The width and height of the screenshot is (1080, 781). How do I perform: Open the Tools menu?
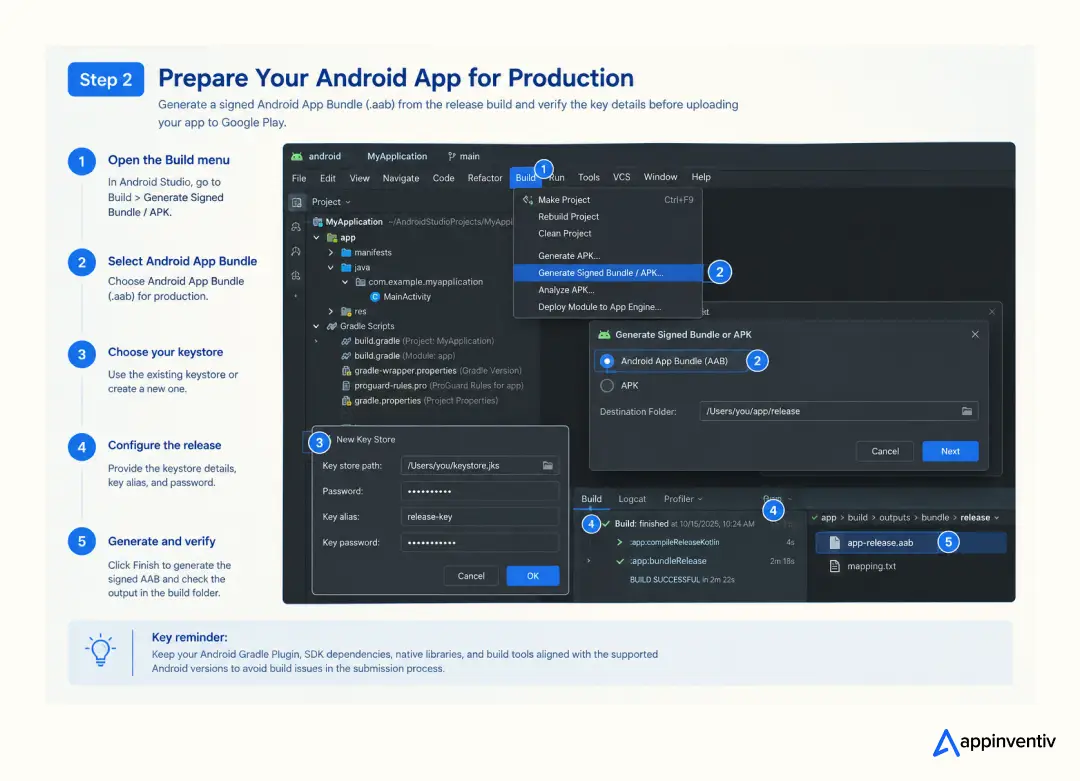(588, 177)
